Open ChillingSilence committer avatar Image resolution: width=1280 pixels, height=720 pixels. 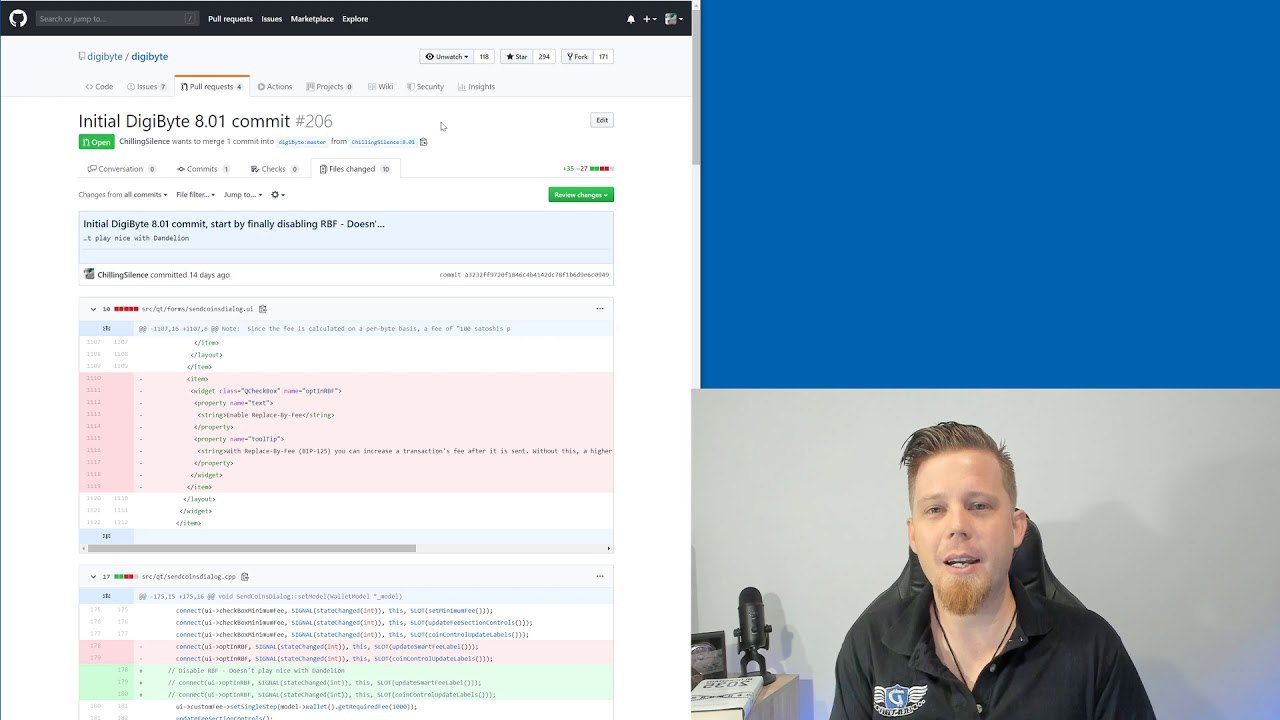(89, 274)
